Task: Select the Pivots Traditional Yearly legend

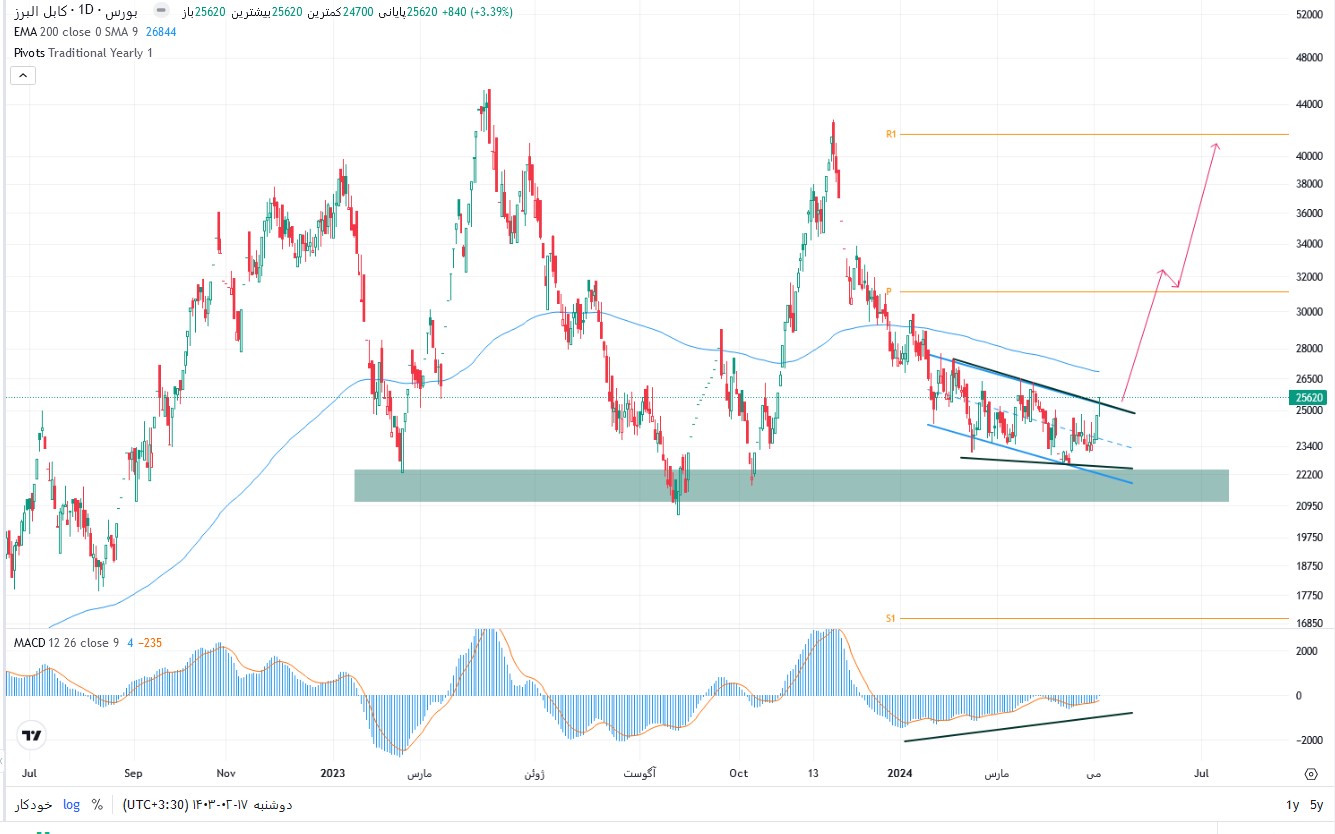Action: click(x=83, y=52)
